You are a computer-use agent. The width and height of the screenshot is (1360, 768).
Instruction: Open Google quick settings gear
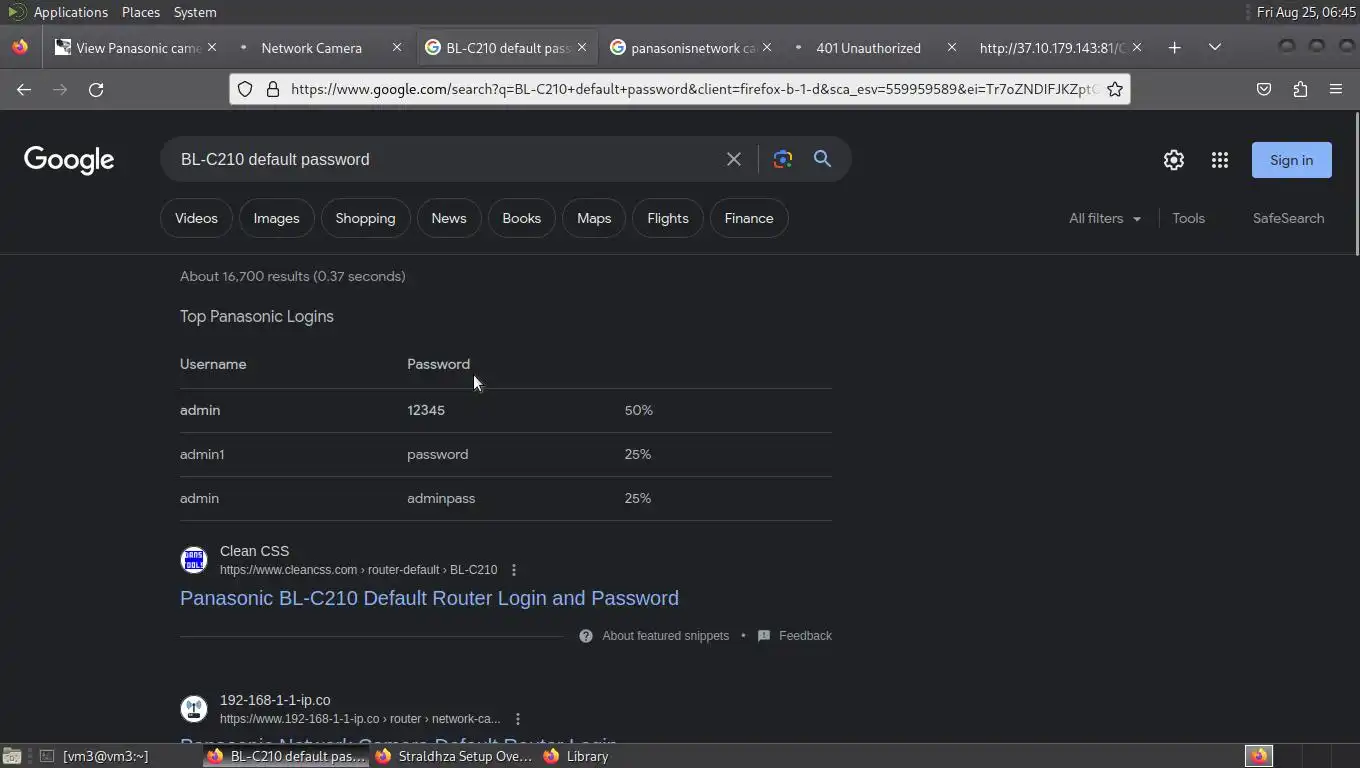pyautogui.click(x=1173, y=160)
